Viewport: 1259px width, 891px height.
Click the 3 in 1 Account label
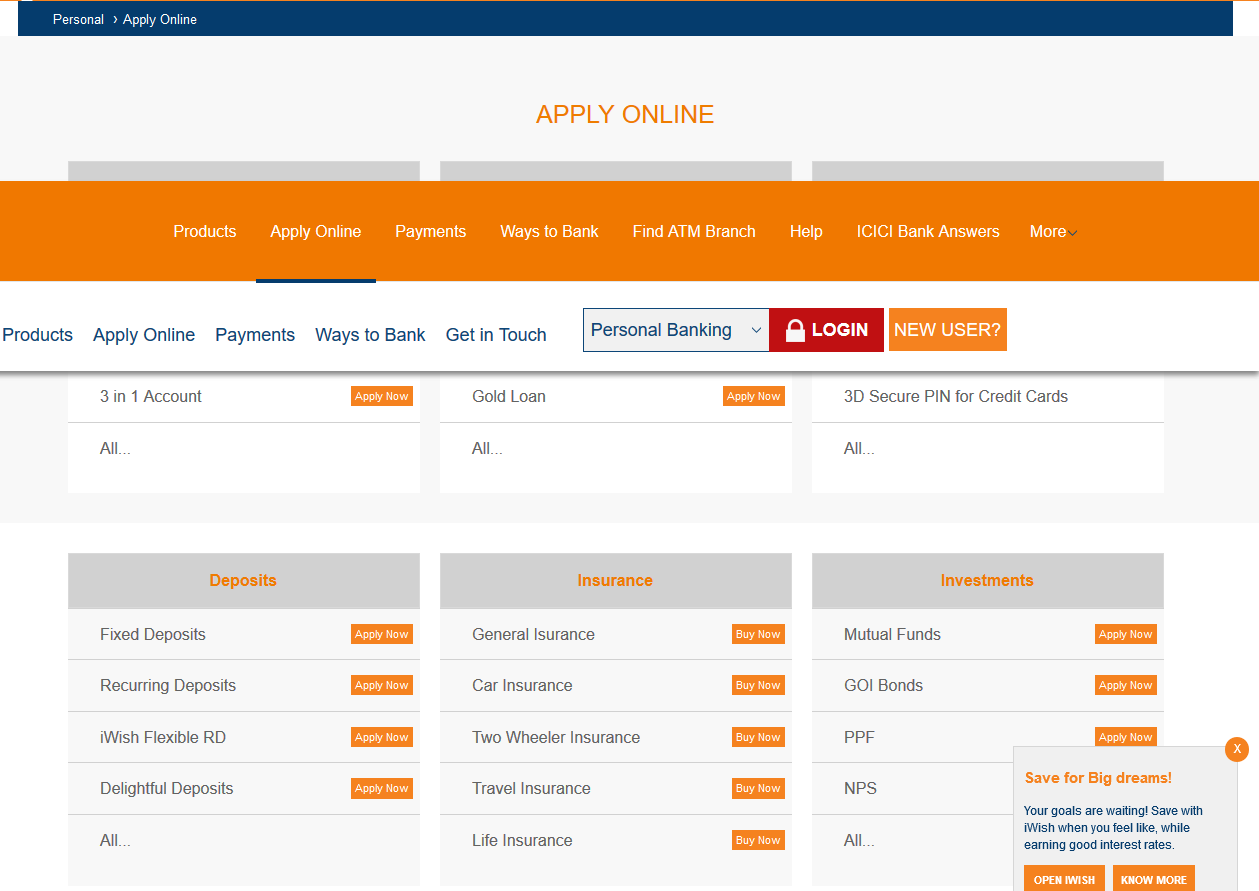151,396
